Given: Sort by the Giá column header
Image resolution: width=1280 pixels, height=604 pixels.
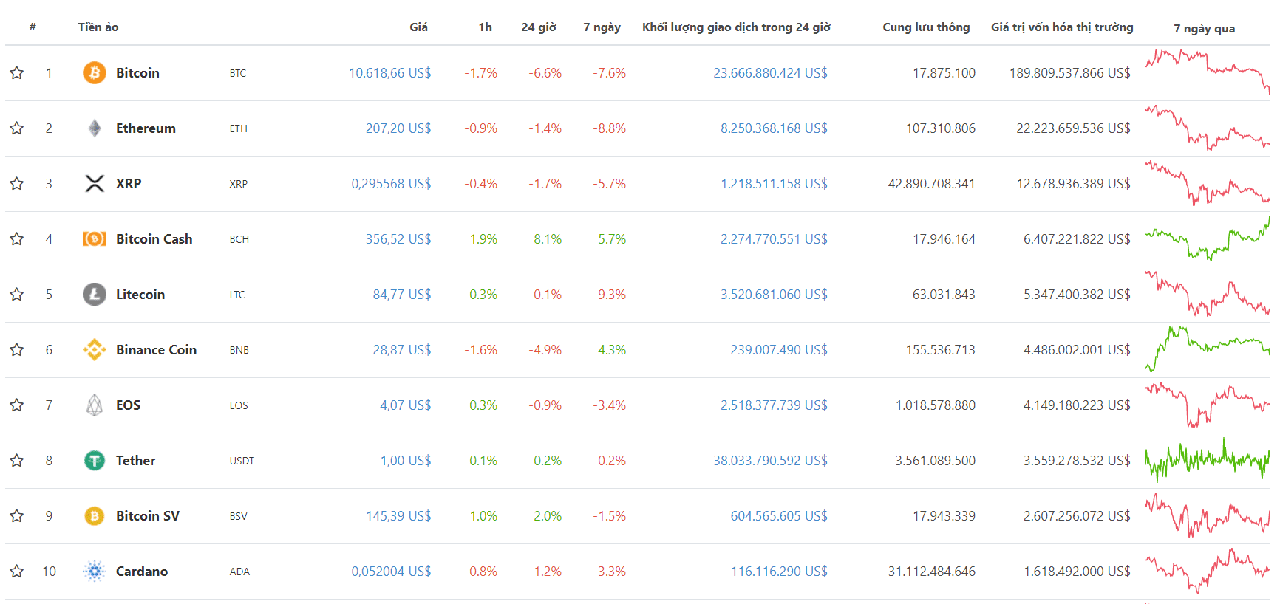Looking at the screenshot, I should pos(419,27).
